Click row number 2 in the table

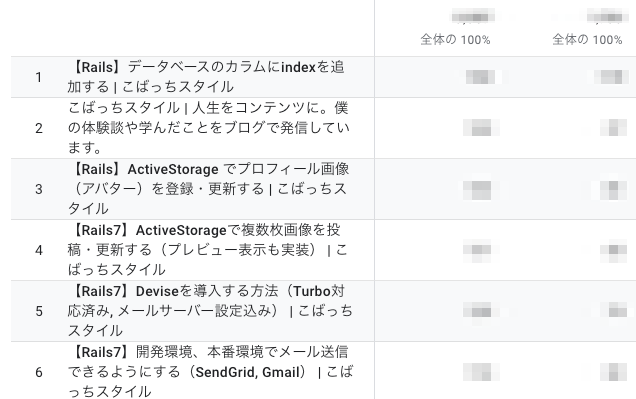(x=39, y=128)
